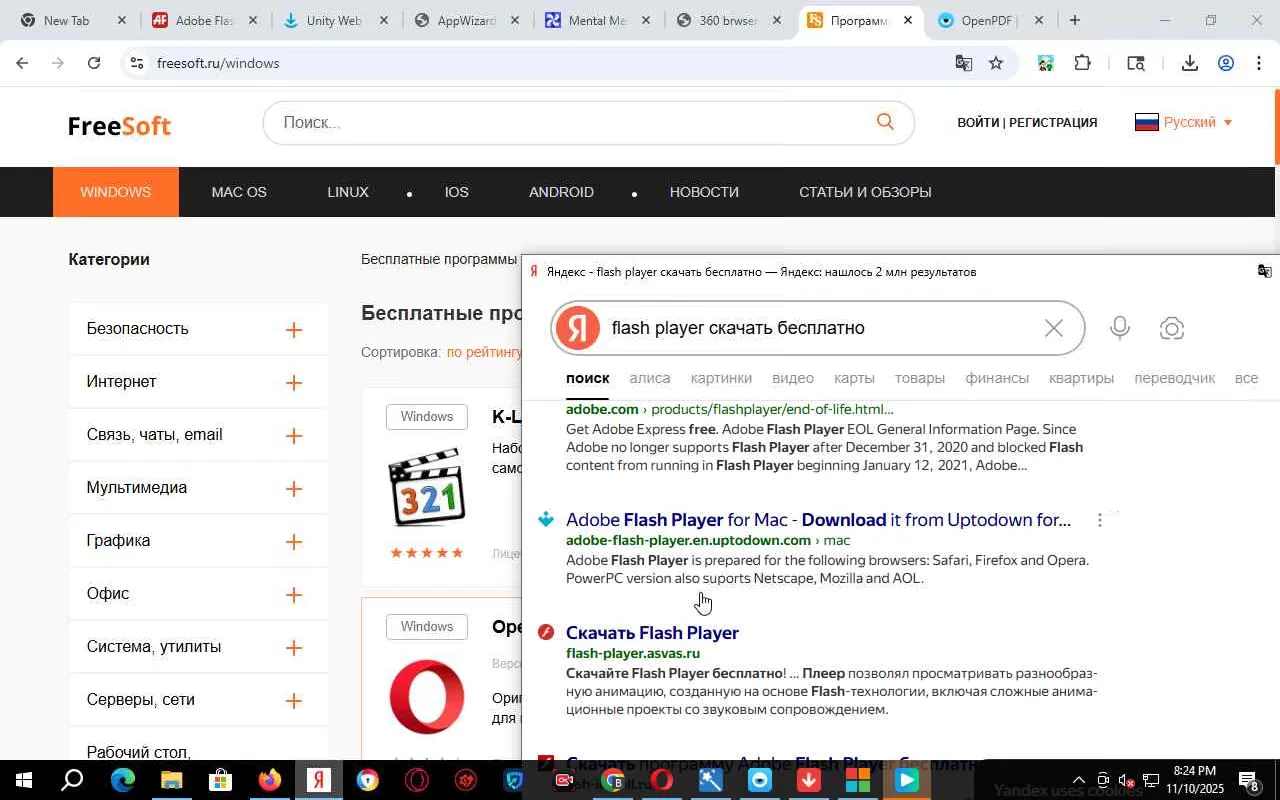Select the ANDROID navigation tab
This screenshot has height=800, width=1280.
pos(561,192)
